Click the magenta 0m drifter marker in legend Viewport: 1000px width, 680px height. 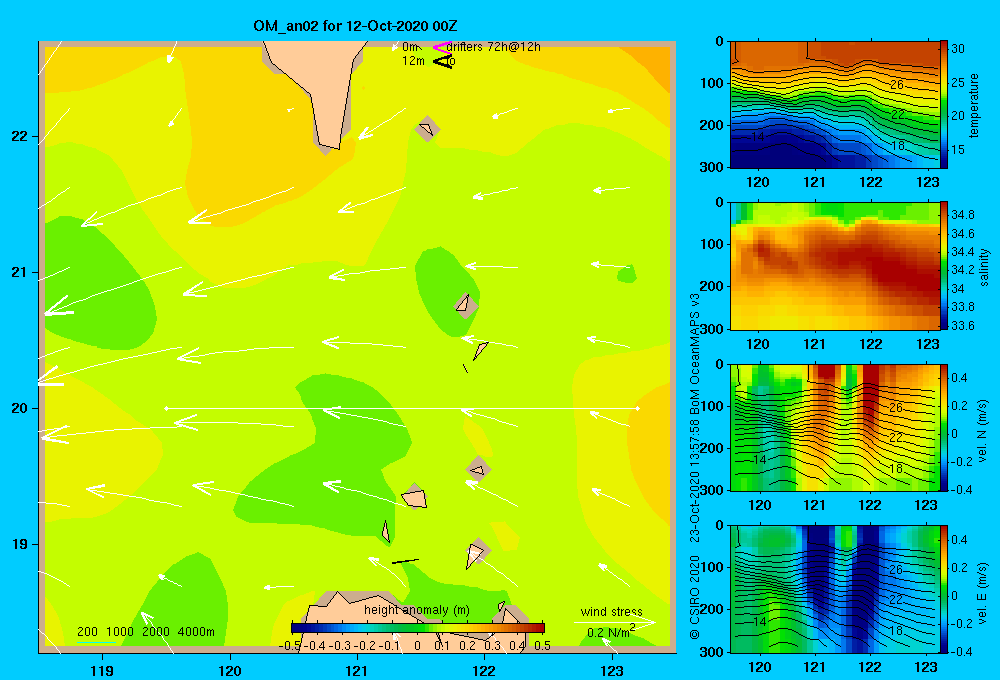pos(442,47)
